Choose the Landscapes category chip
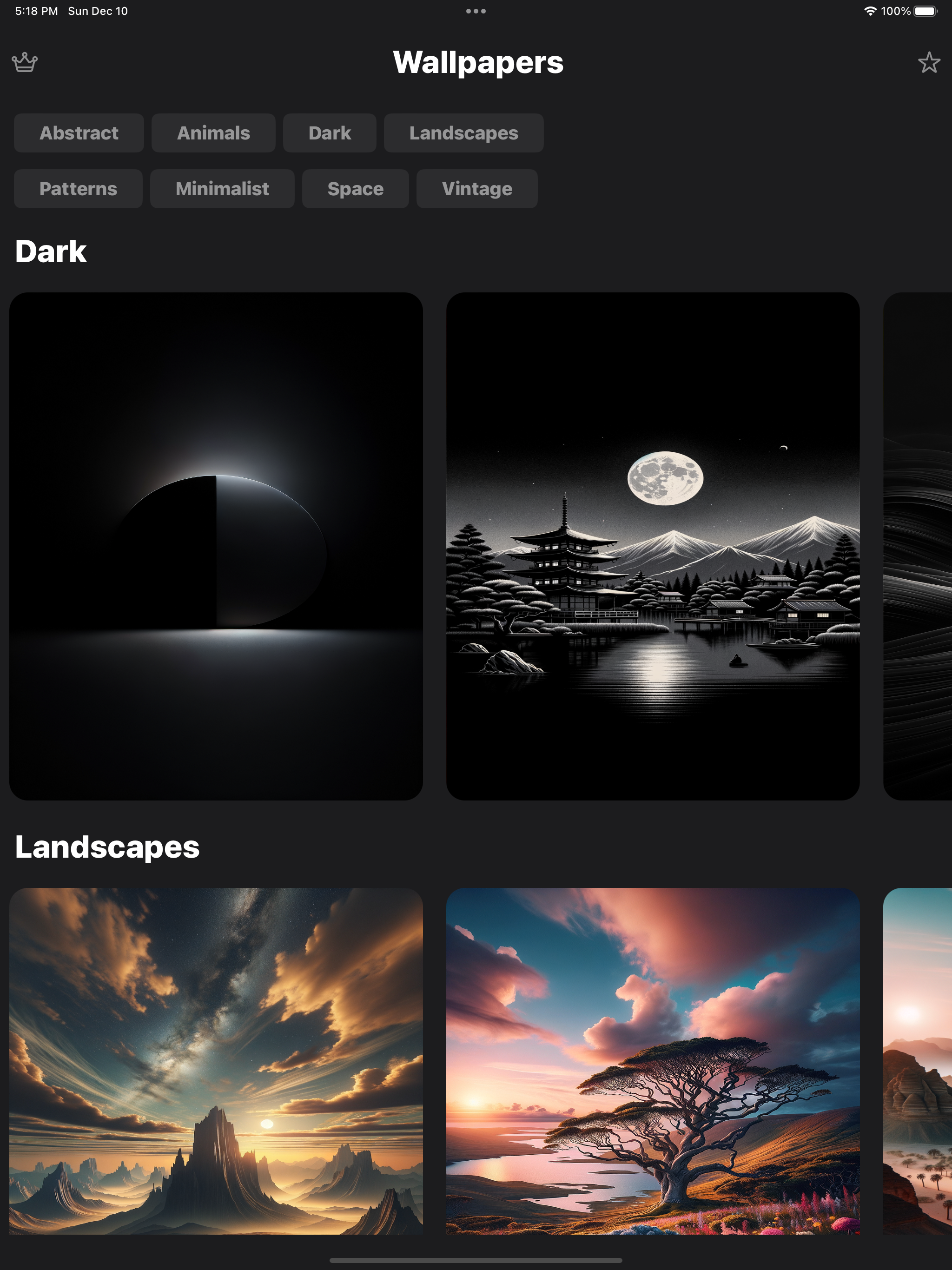Image resolution: width=952 pixels, height=1270 pixels. pyautogui.click(x=463, y=132)
